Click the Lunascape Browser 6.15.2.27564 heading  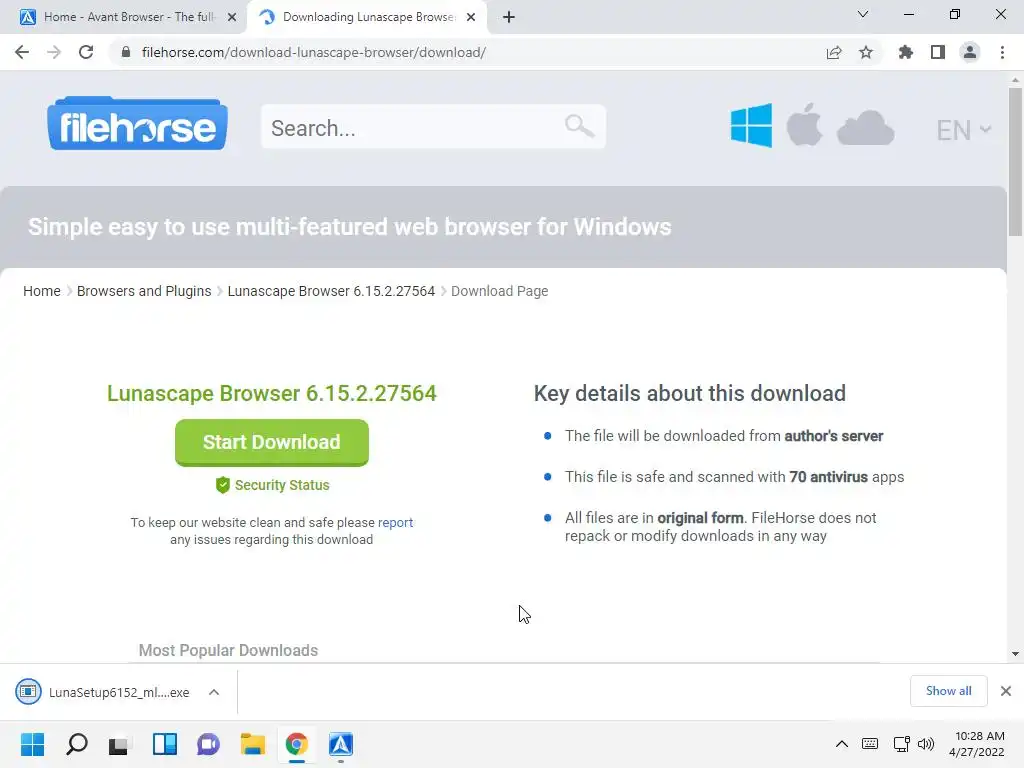(x=272, y=393)
